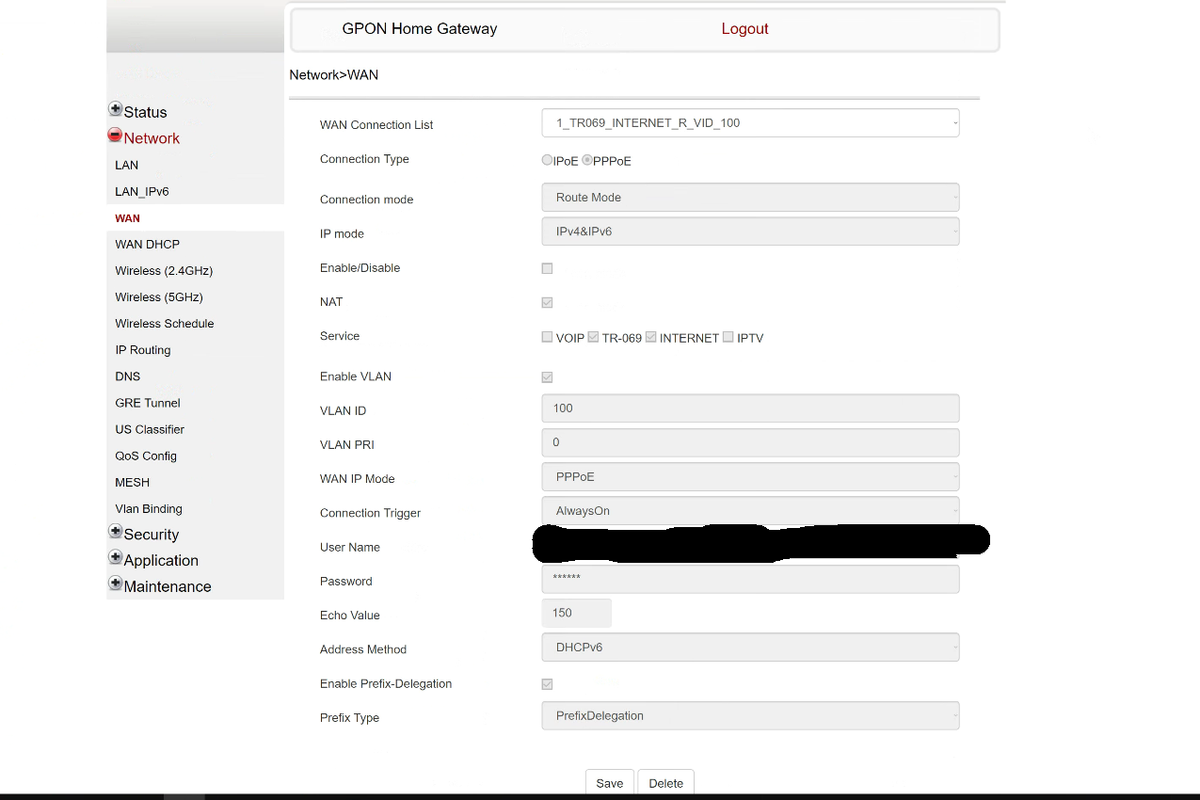Expand the Status menu plus icon
1200x800 pixels.
(x=115, y=110)
